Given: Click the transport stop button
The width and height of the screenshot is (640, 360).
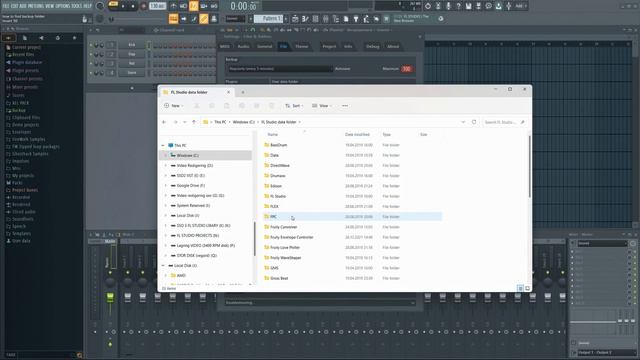Looking at the screenshot, I should 133,6.
